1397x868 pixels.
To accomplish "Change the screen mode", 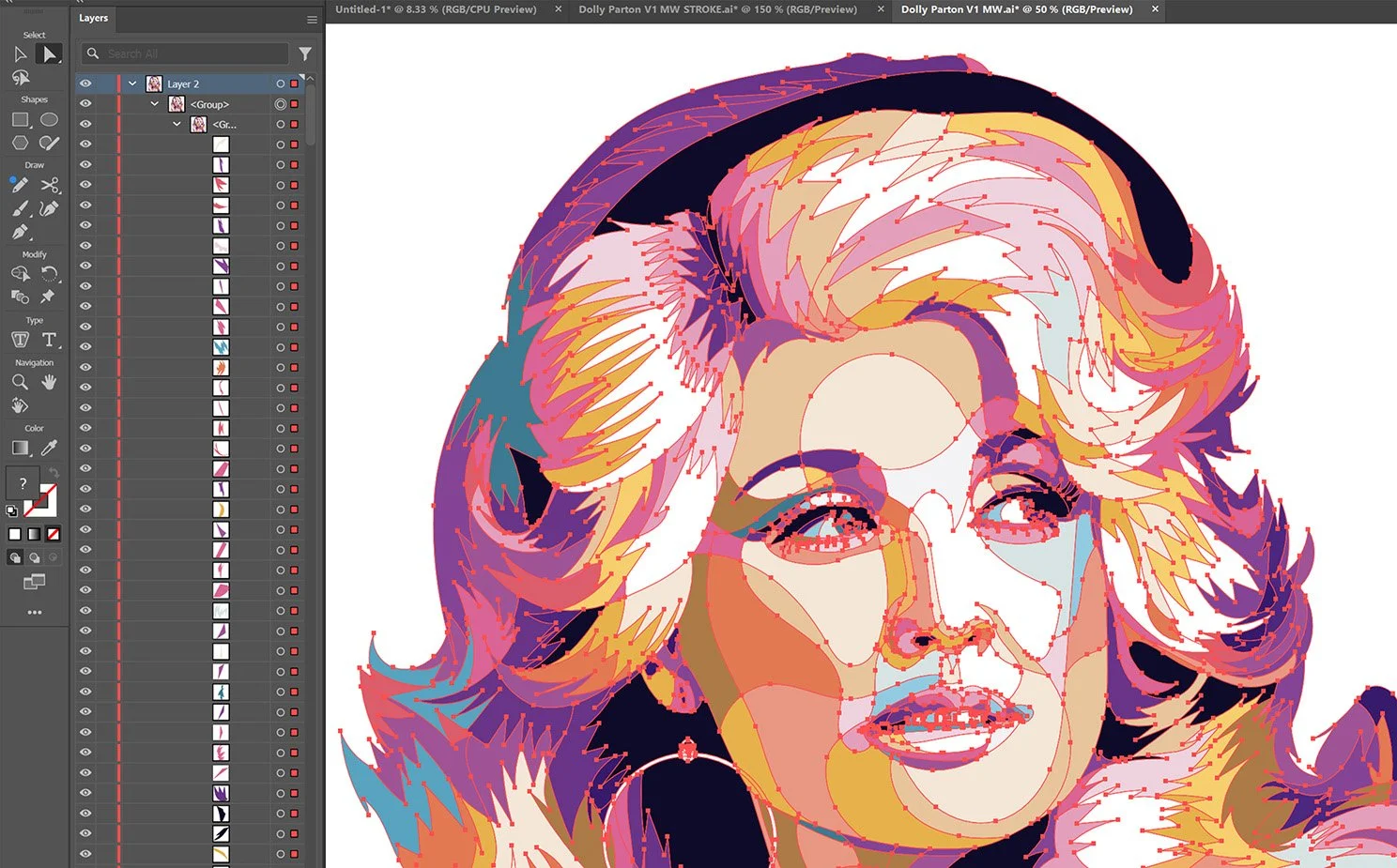I will click(34, 583).
